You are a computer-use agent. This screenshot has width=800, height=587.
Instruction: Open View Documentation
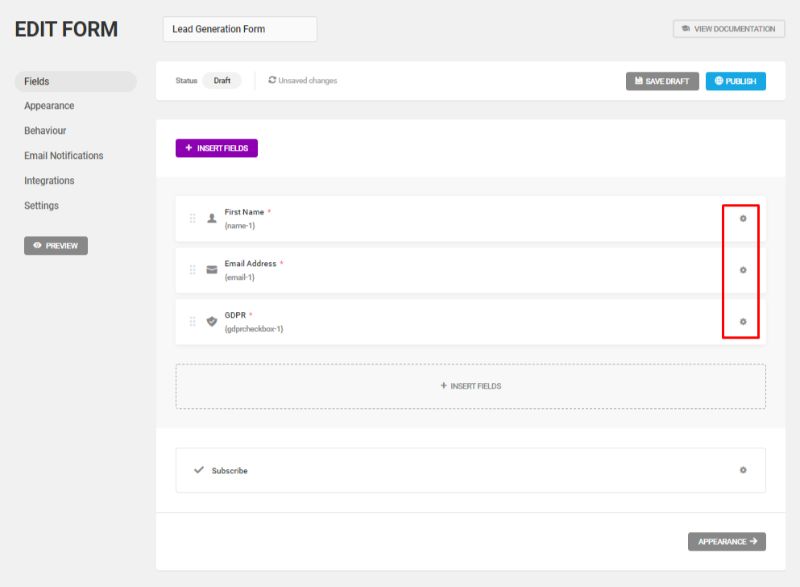point(729,29)
